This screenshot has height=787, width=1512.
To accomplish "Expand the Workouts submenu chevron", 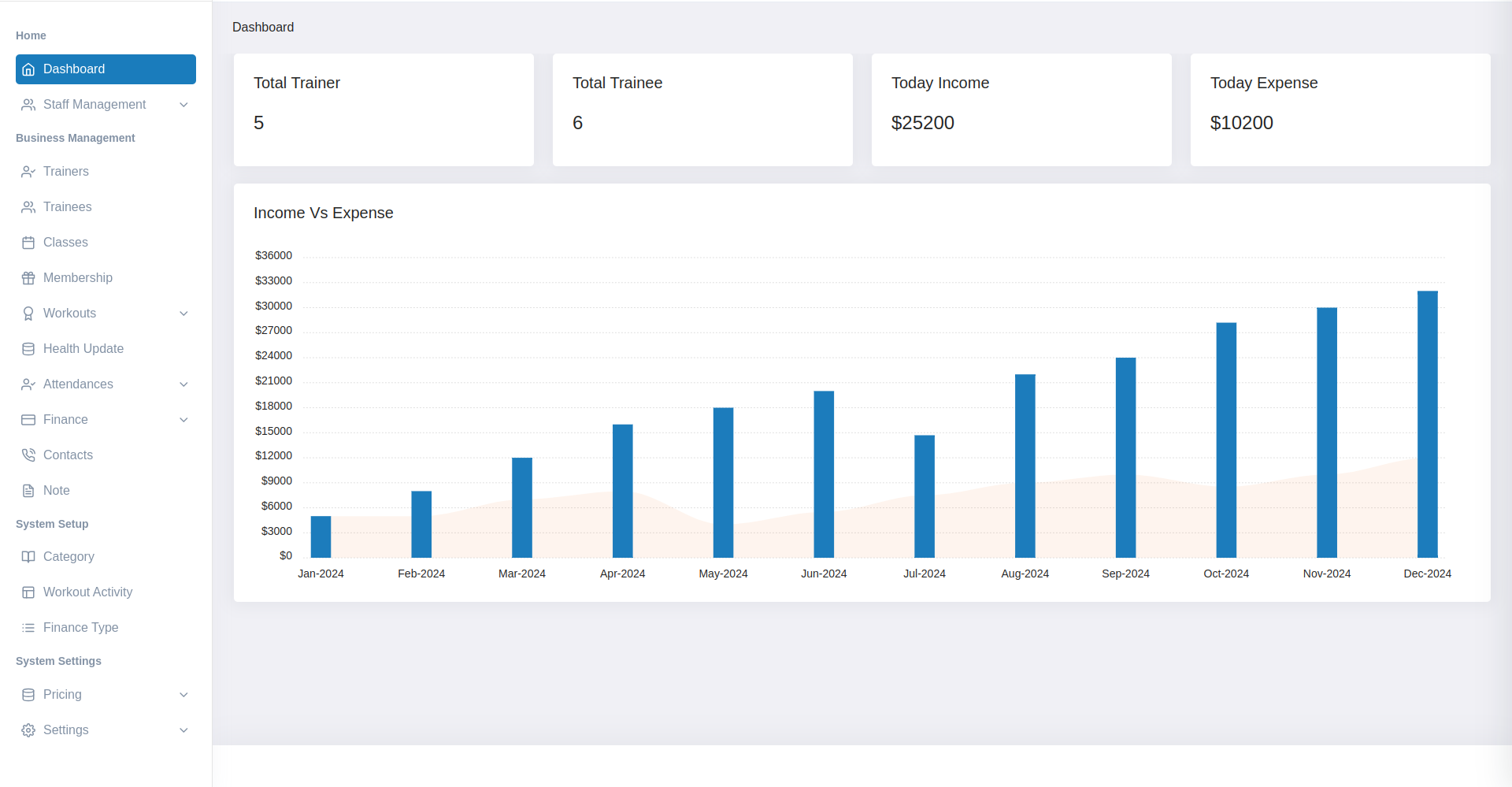I will click(183, 314).
